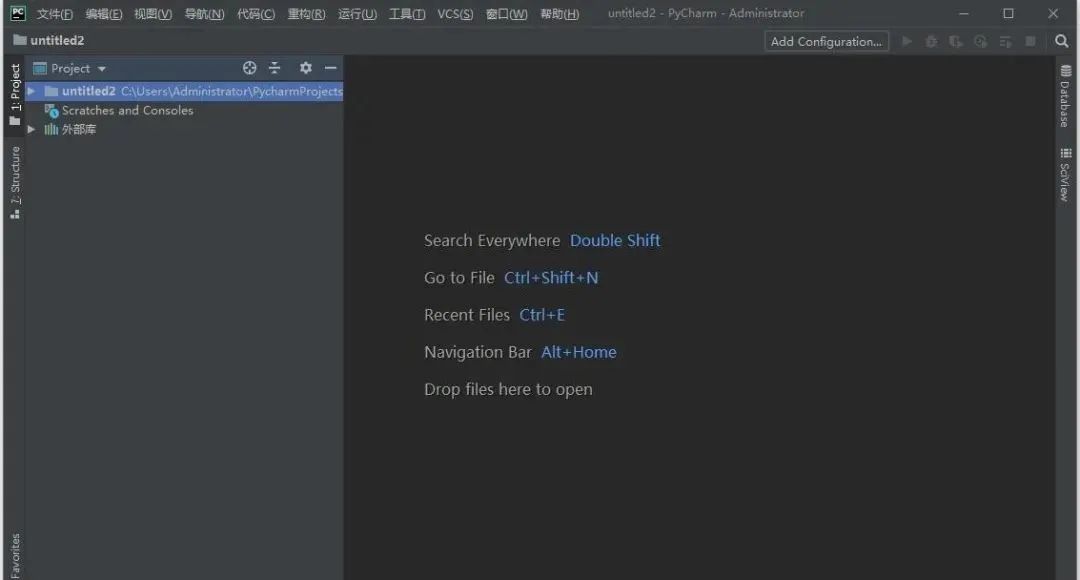This screenshot has width=1080, height=580.
Task: Click the Add Configuration button
Action: point(826,41)
